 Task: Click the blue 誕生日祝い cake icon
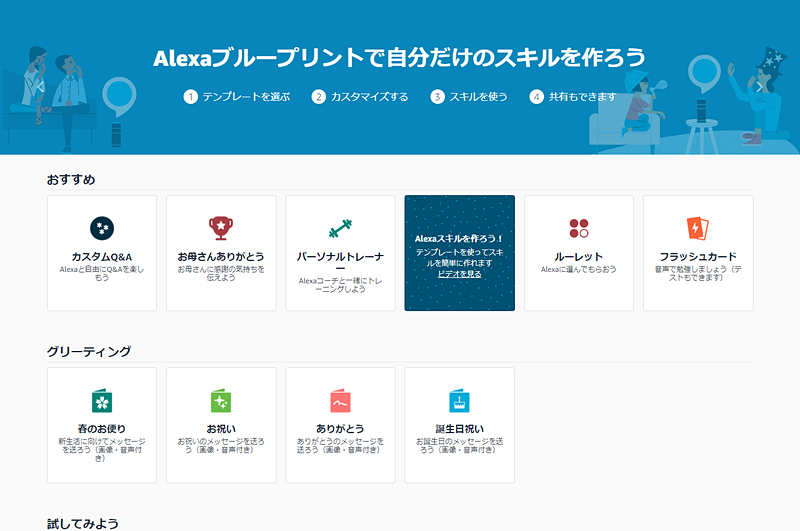(460, 400)
